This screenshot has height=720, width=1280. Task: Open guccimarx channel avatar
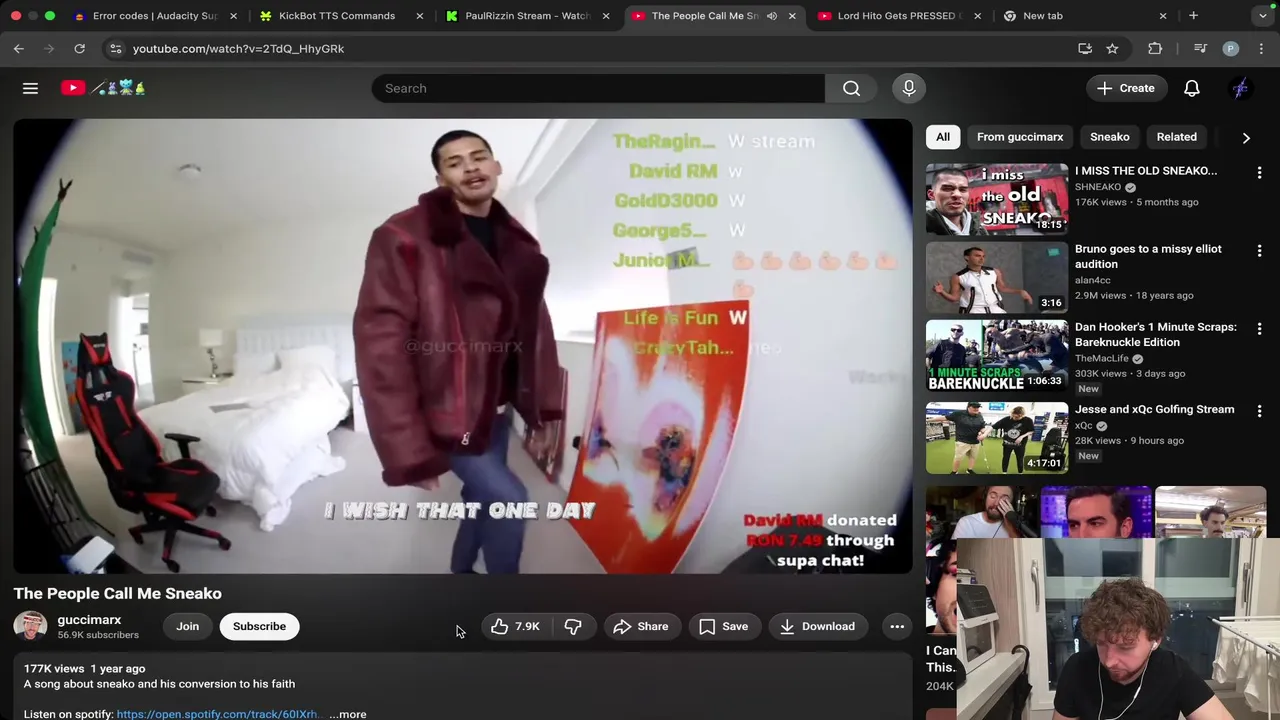click(x=30, y=626)
